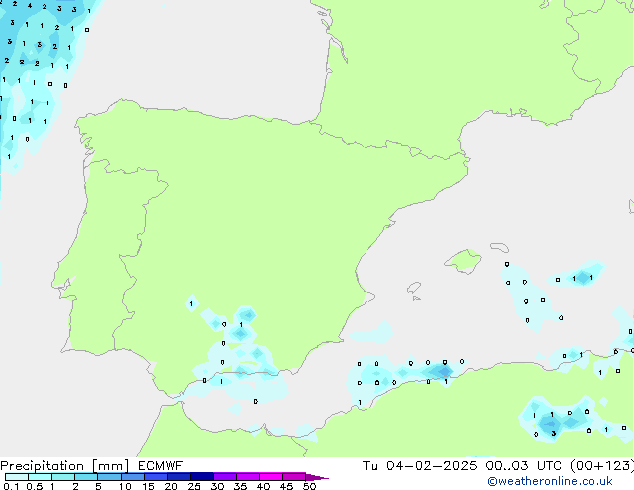
Task: Click the 20–25 mm legend color swatch
Action: point(178,477)
